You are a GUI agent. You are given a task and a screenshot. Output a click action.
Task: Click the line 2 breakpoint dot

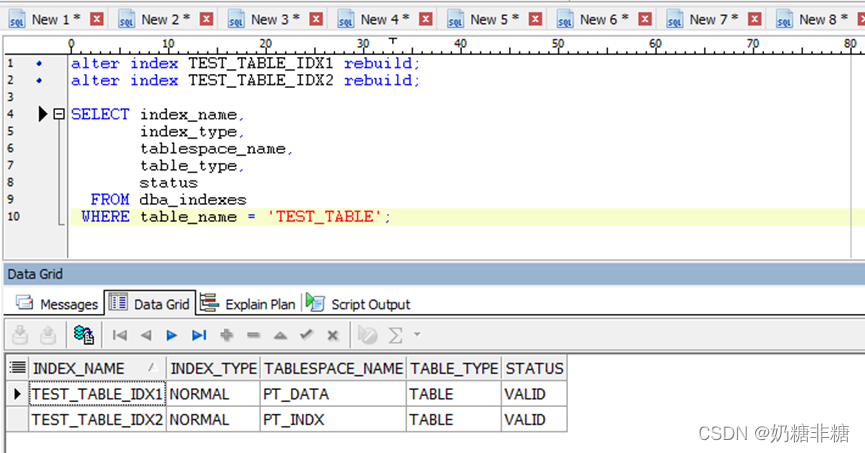39,81
